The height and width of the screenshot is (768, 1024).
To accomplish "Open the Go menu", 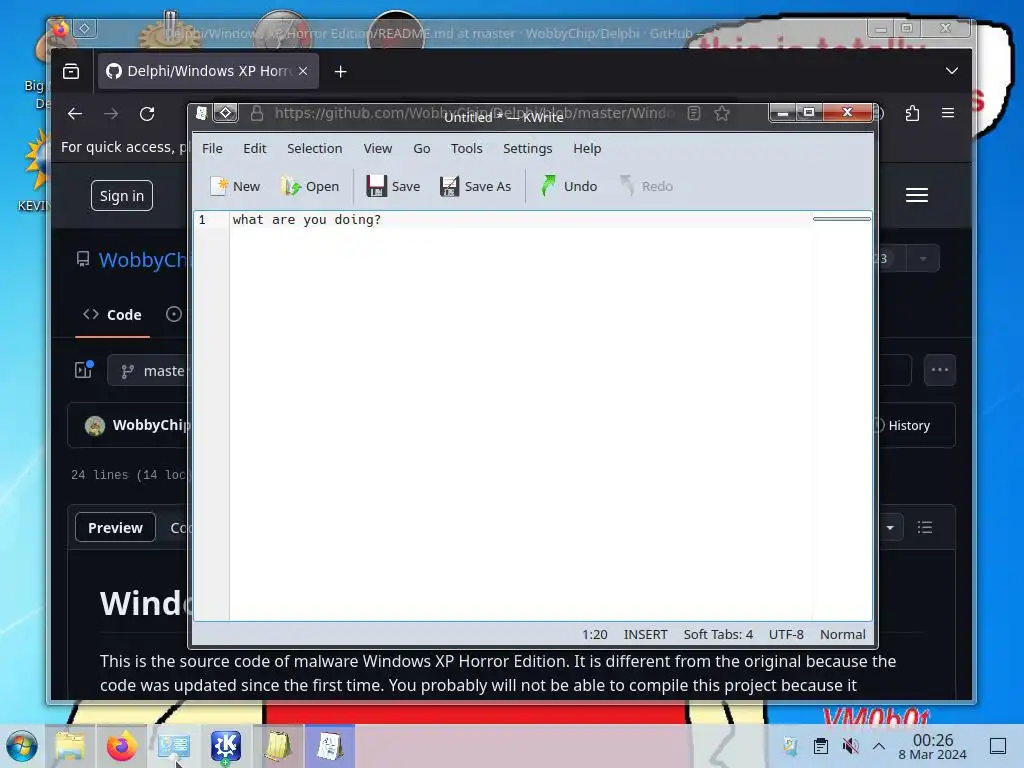I will [x=422, y=148].
